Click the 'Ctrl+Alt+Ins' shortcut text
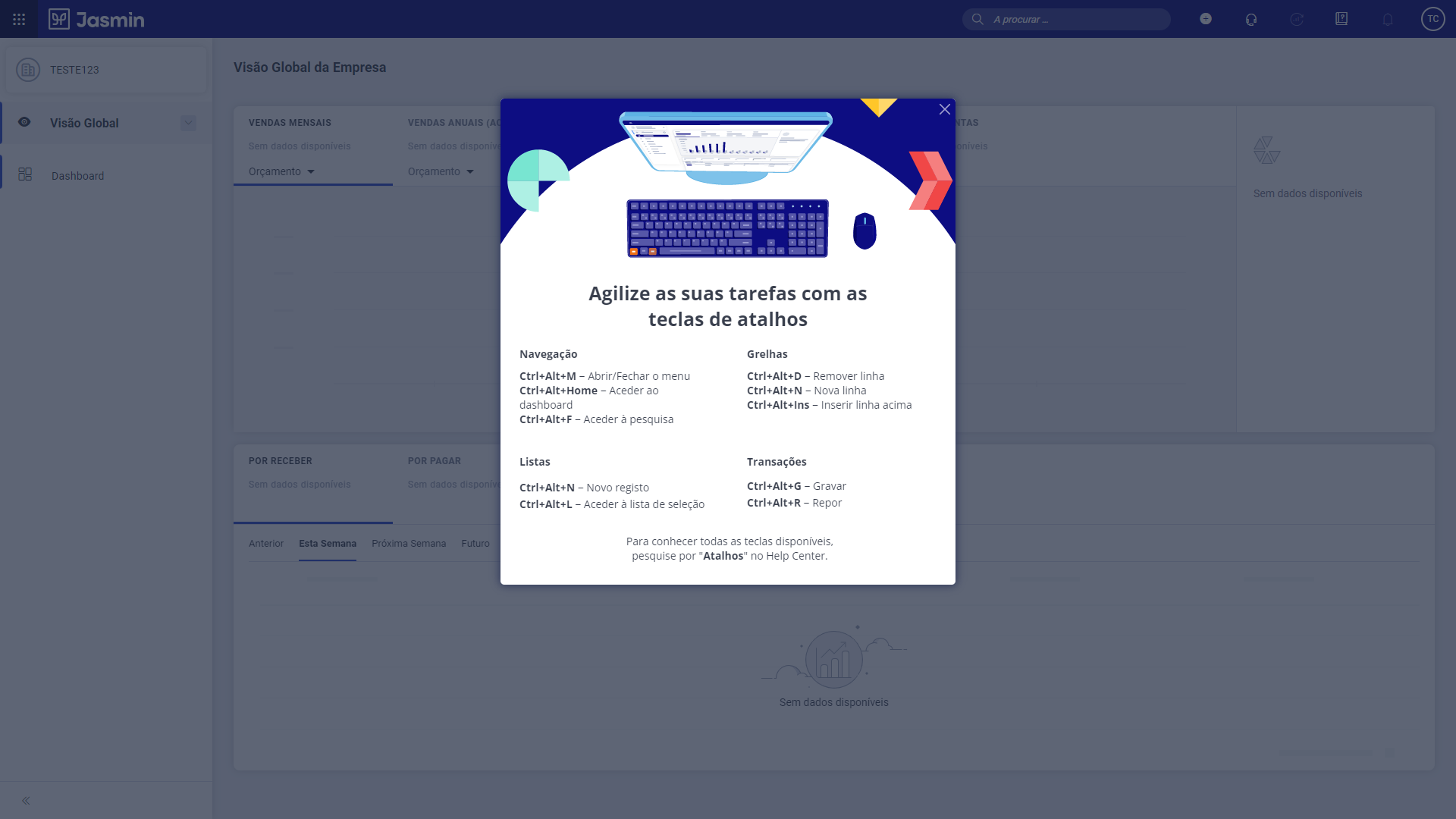This screenshot has height=819, width=1456. (778, 405)
